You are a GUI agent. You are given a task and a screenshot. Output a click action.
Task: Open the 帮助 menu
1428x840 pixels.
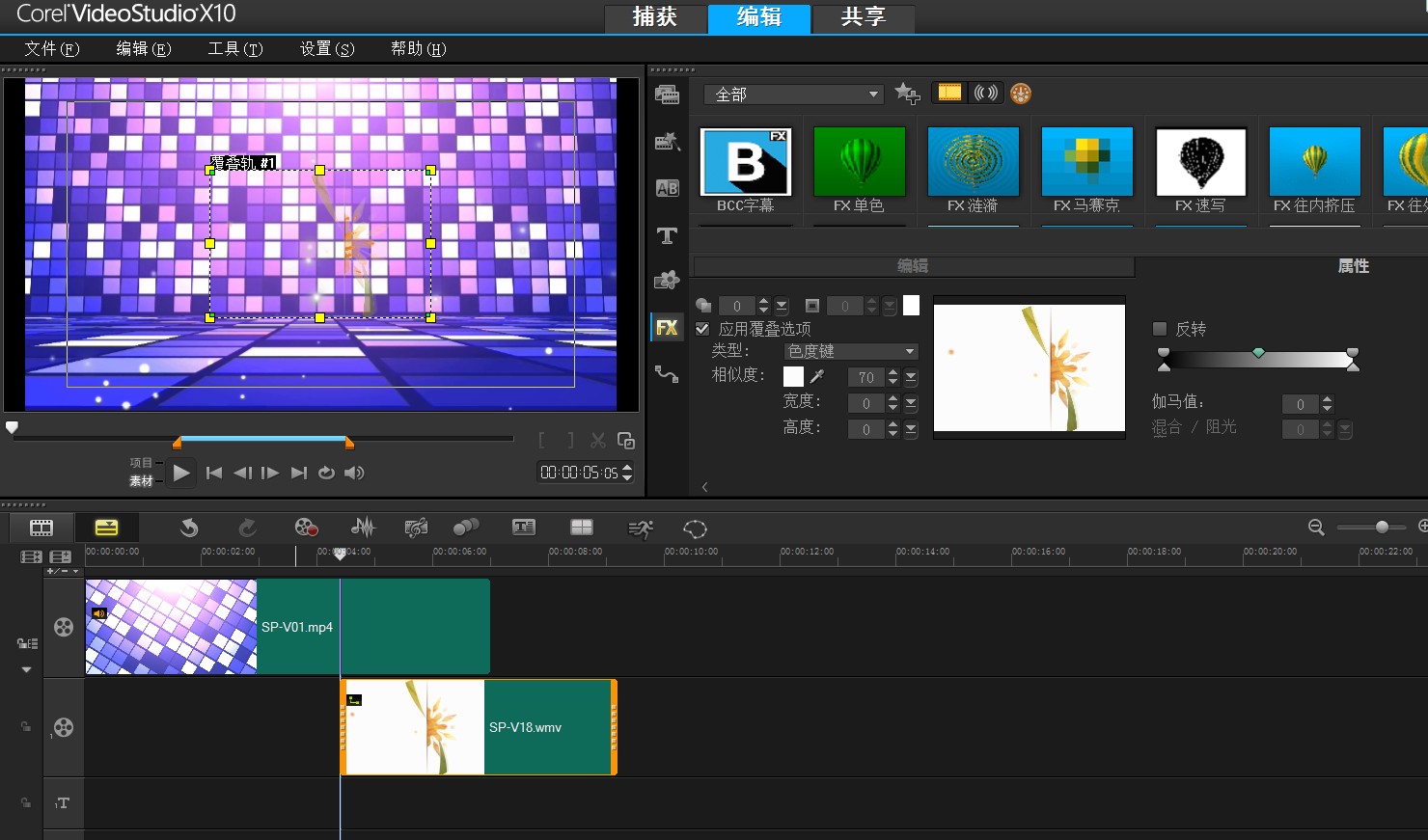tap(419, 48)
